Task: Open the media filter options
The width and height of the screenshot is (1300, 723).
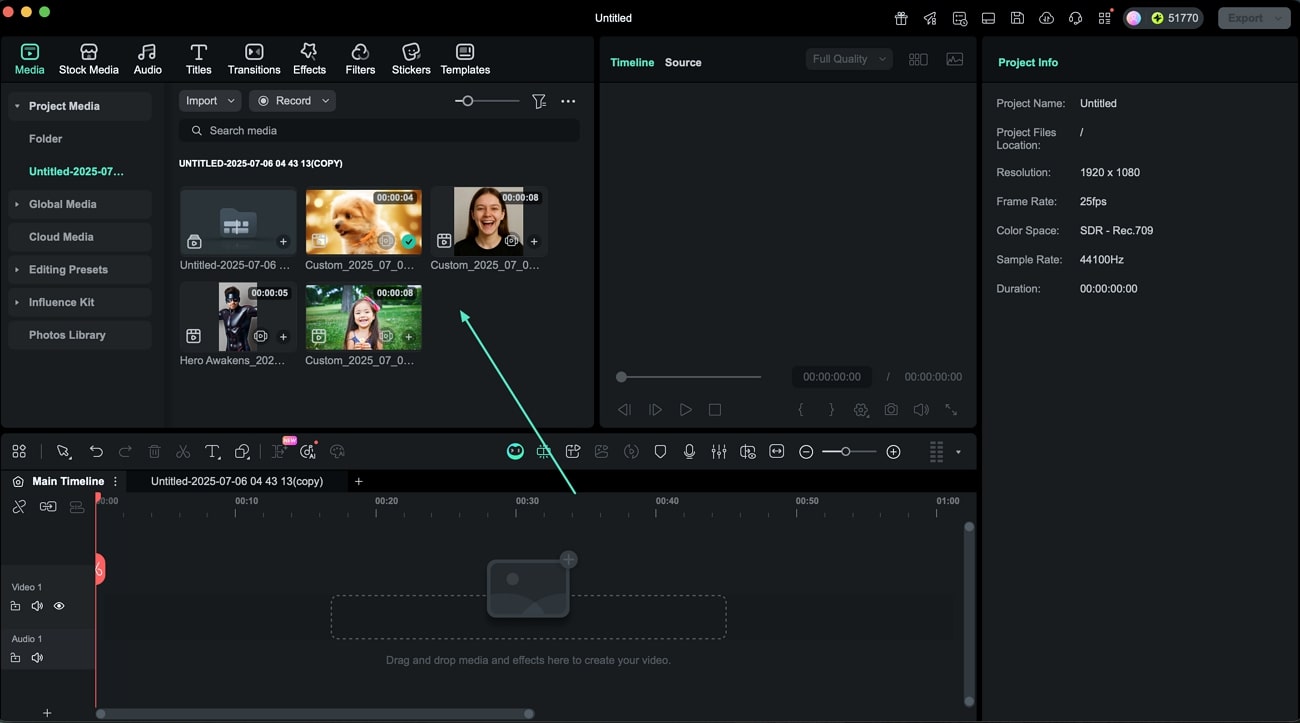Action: pyautogui.click(x=539, y=101)
